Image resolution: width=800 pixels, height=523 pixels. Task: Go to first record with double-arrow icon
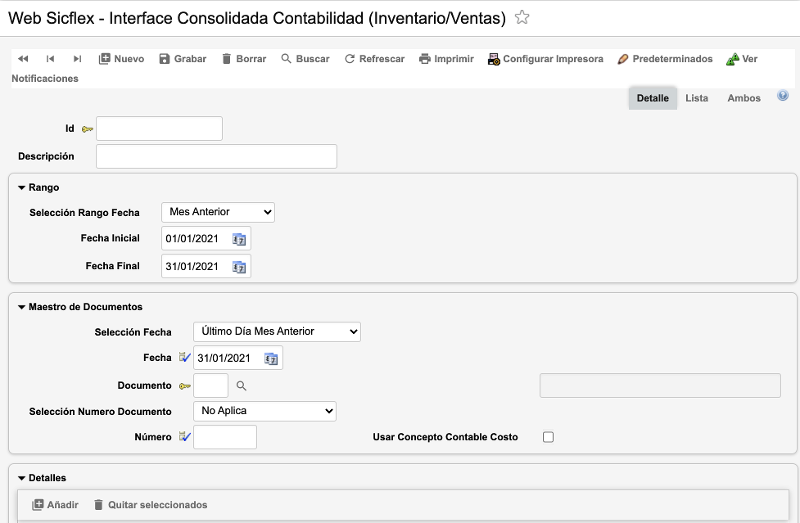pos(23,59)
